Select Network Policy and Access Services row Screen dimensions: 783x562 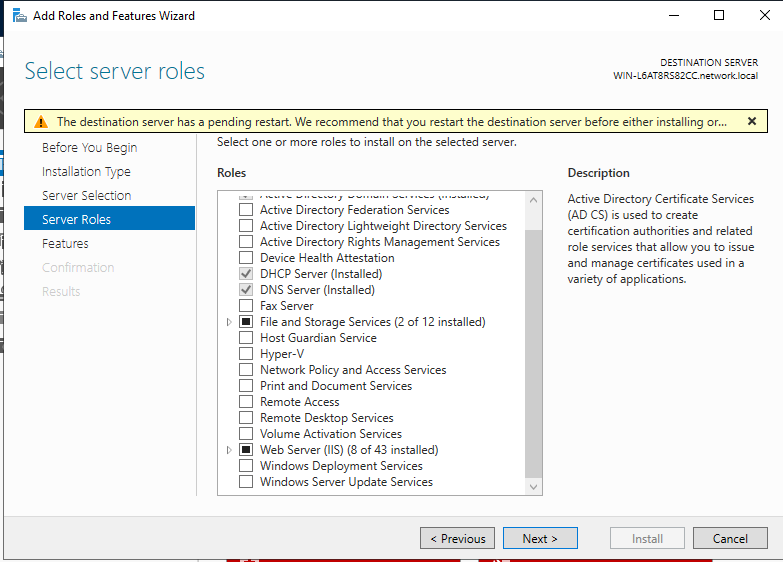(x=353, y=370)
